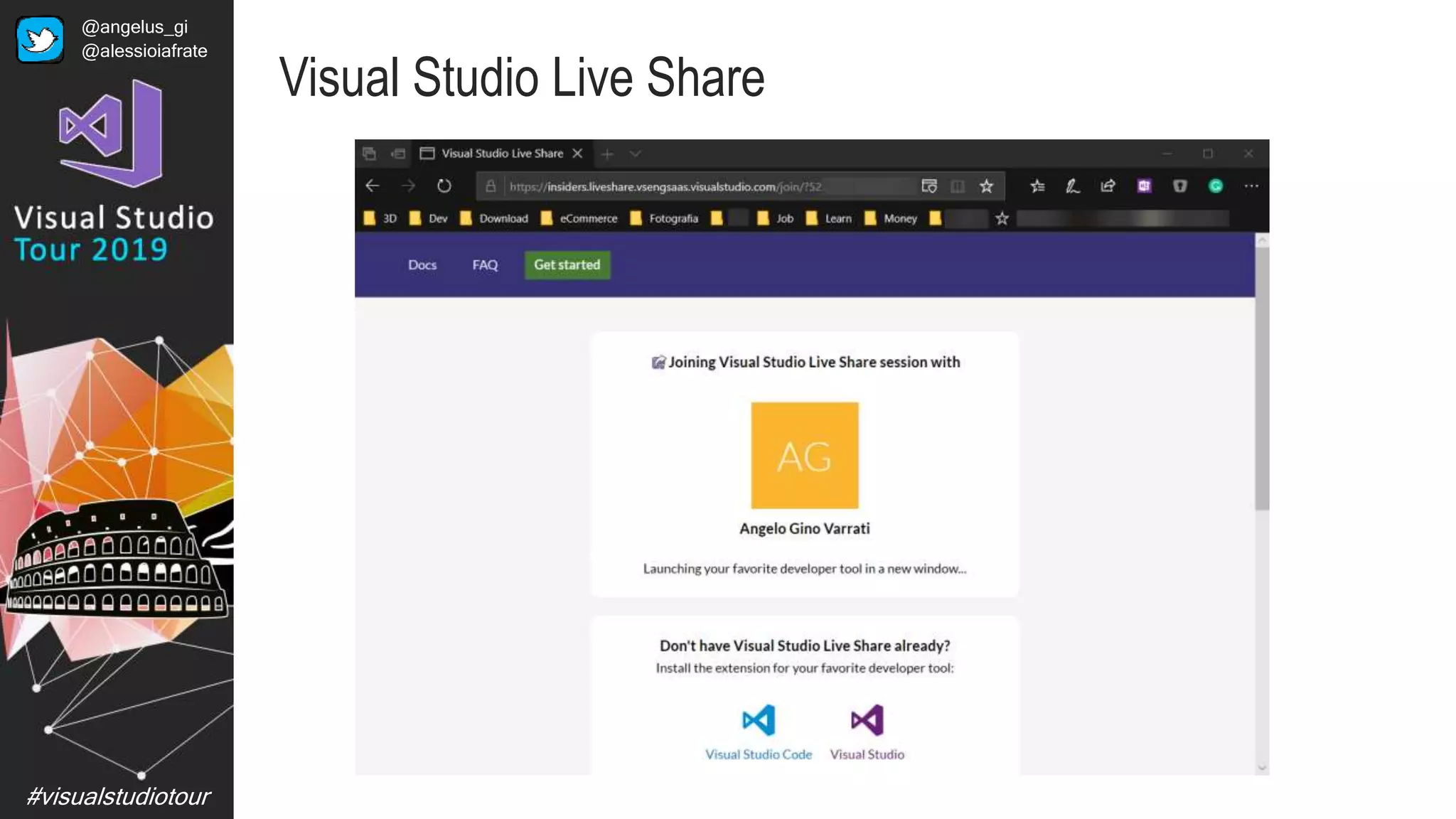This screenshot has height=819, width=1456.
Task: Click the page vertical scrollbar thumb
Action: tap(1262, 379)
